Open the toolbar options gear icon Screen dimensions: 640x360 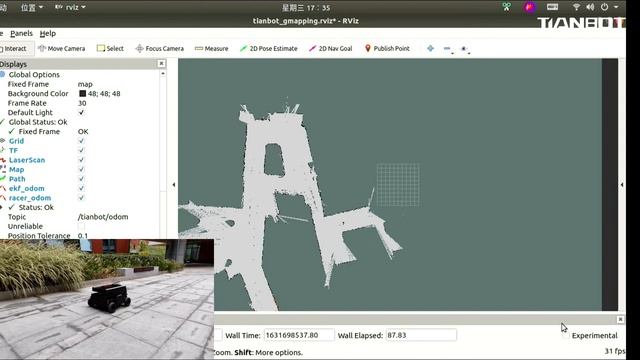pos(464,49)
